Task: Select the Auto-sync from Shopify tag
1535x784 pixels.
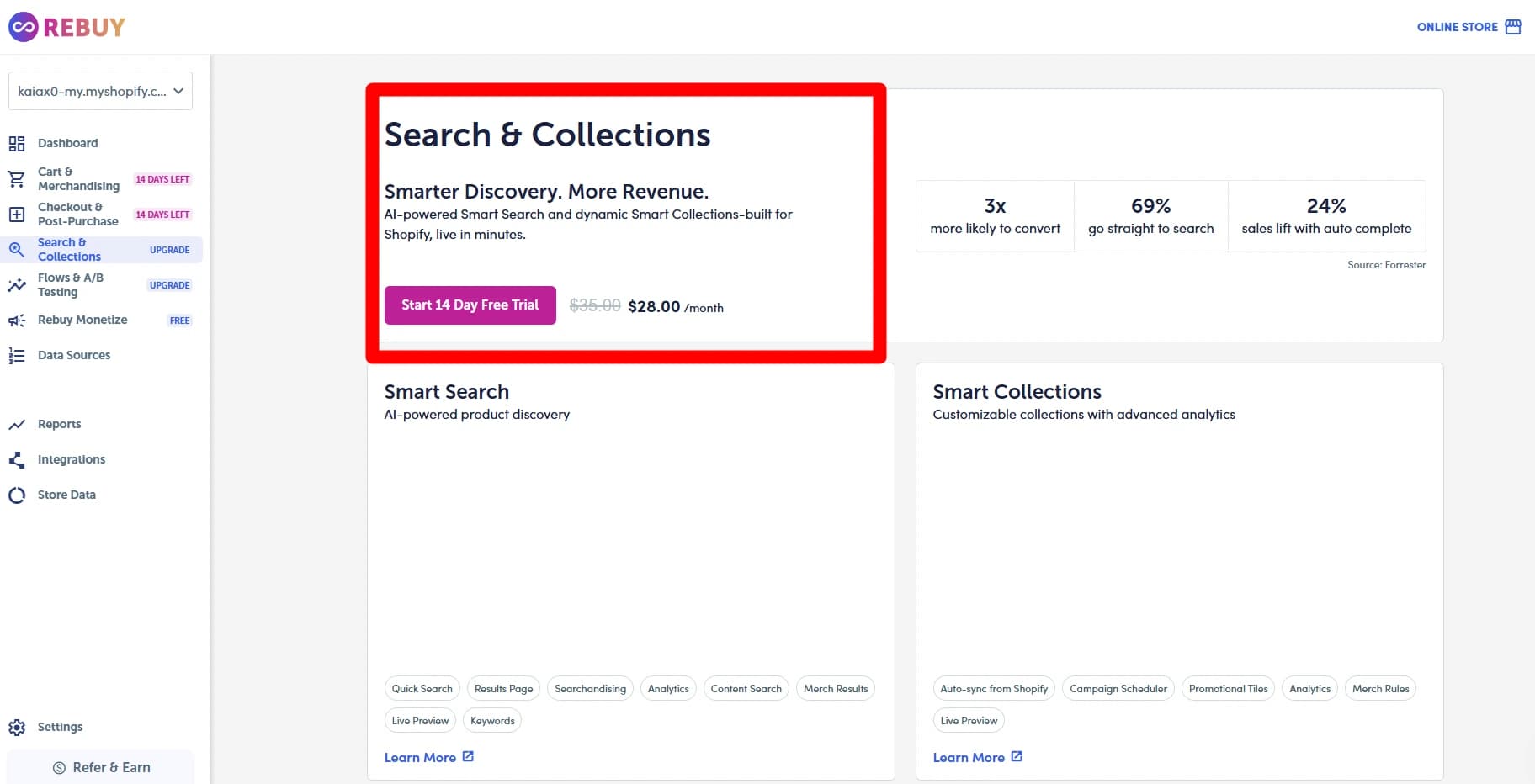Action: pyautogui.click(x=994, y=689)
